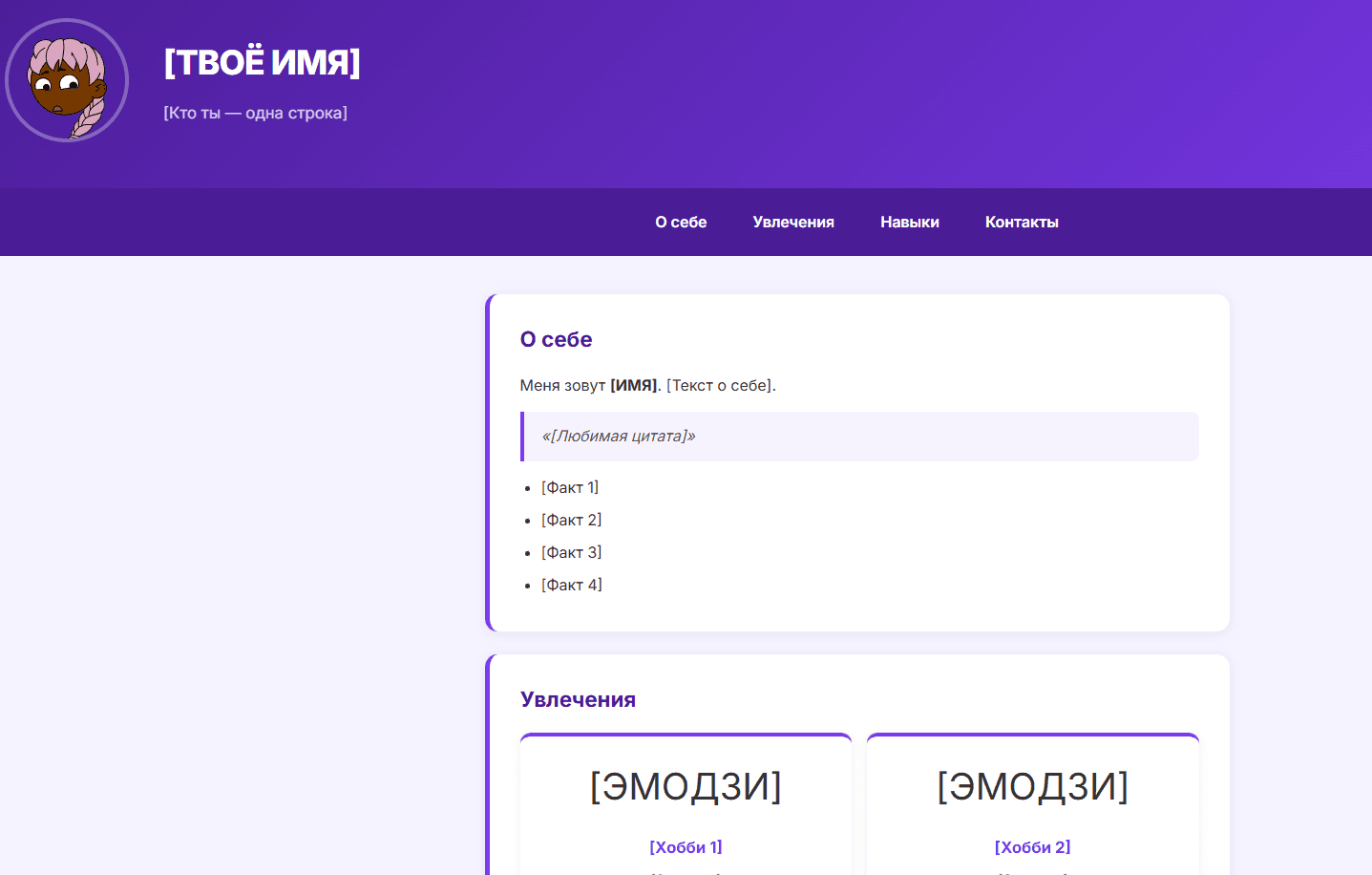1372x875 pixels.
Task: Click the О себе section heading
Action: (556, 339)
